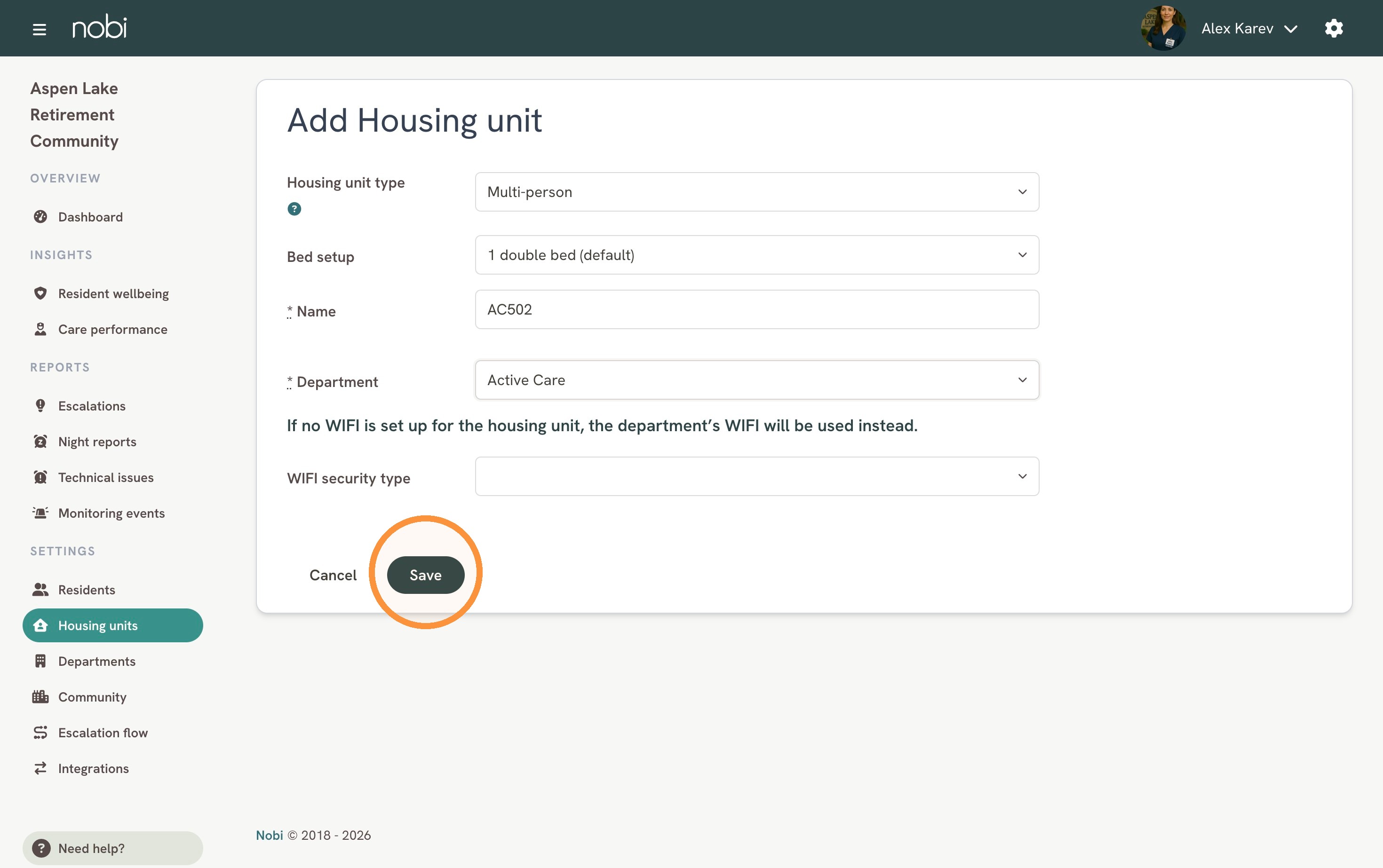Open Night reports
Viewport: 1383px width, 868px height.
click(x=97, y=442)
